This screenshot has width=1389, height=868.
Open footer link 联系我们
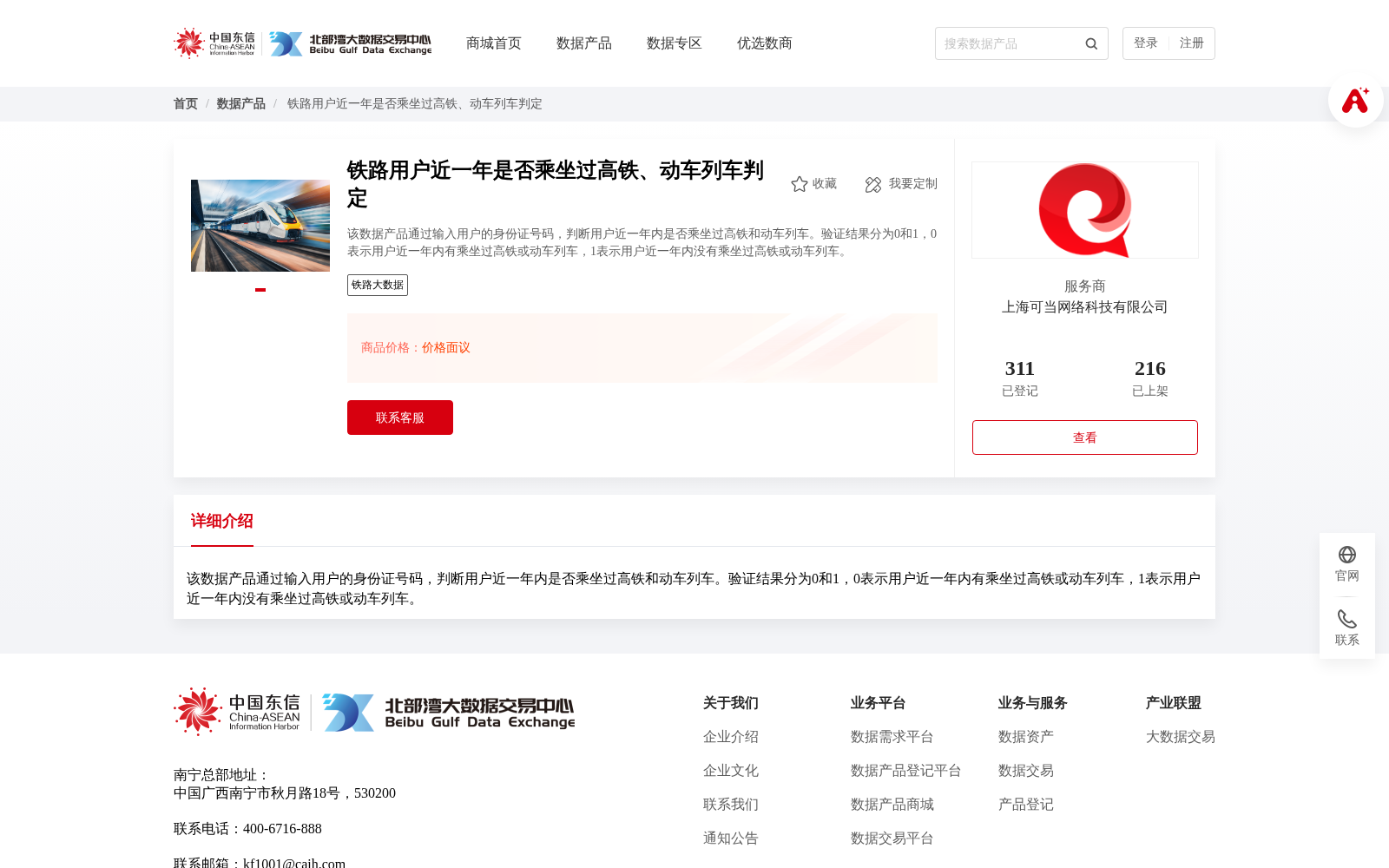tap(731, 805)
